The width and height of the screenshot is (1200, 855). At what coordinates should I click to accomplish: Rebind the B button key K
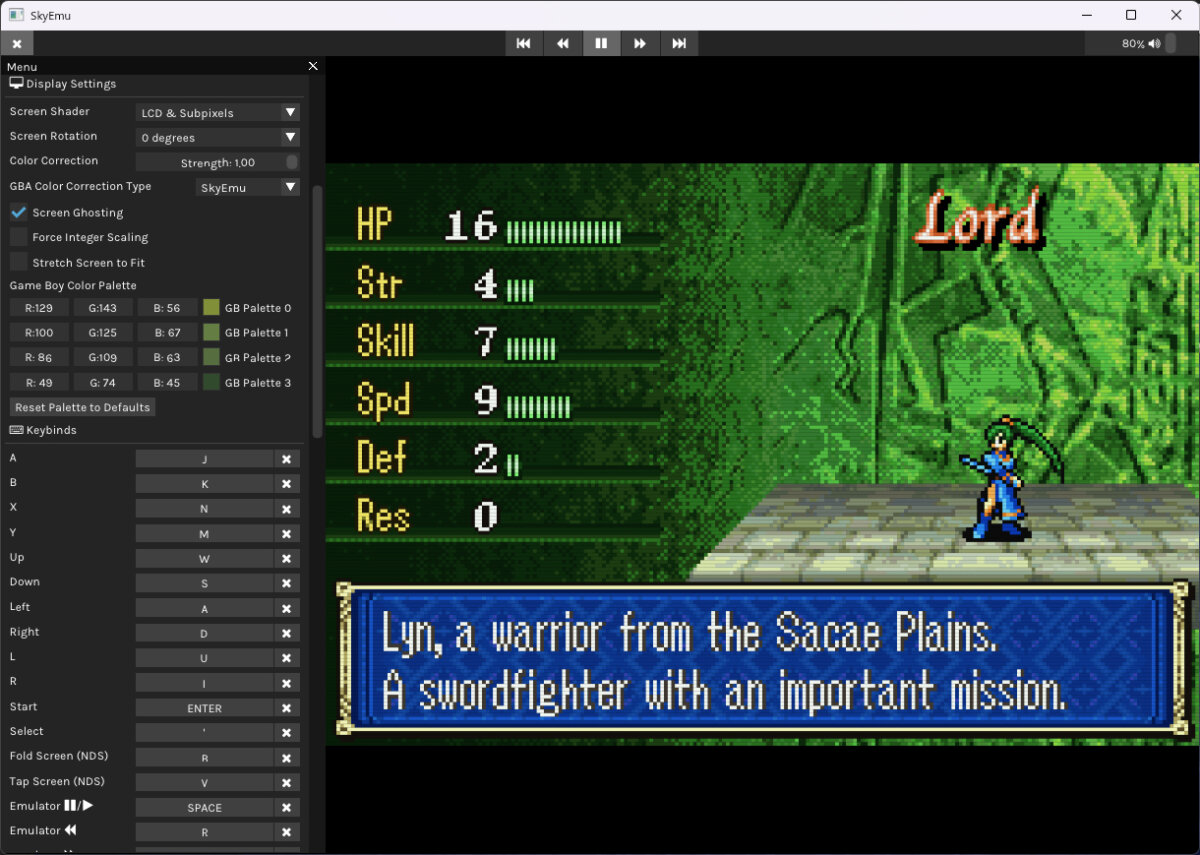[204, 484]
